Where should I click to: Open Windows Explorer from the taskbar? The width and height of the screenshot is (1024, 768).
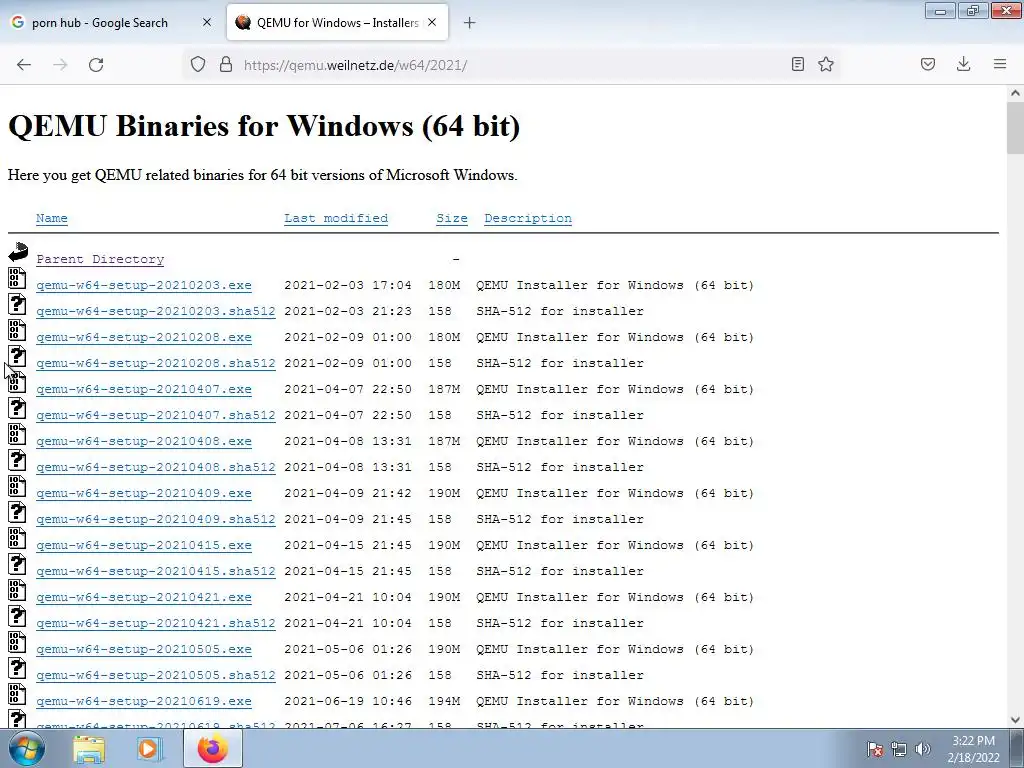(89, 749)
